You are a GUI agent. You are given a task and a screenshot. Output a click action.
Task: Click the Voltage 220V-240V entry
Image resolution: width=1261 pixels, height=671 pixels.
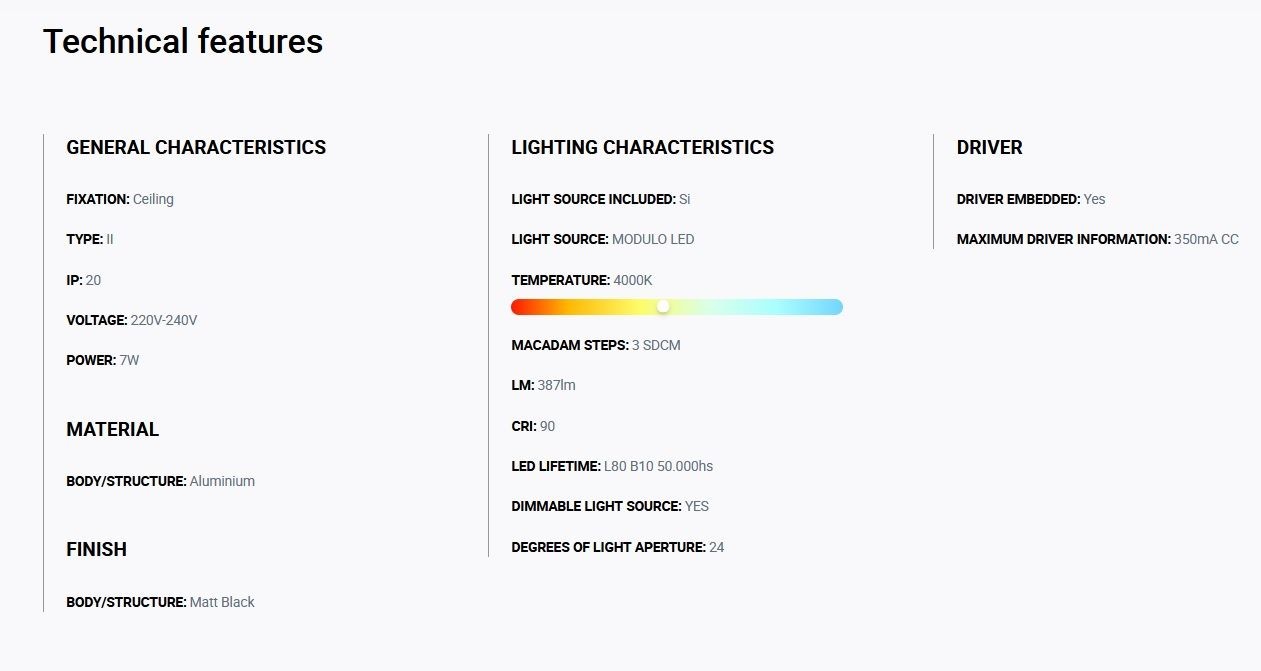tap(132, 320)
